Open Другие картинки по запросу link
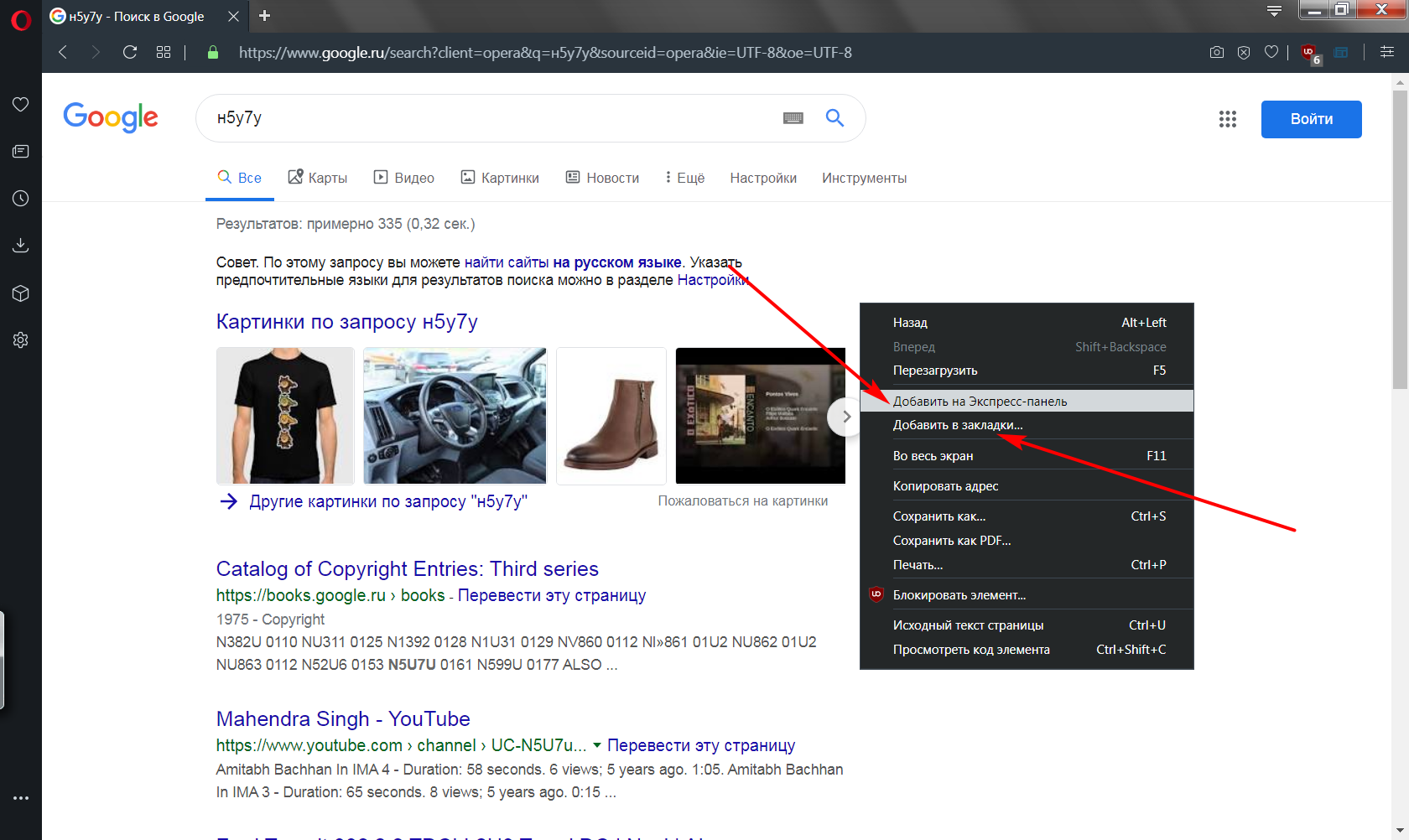Viewport: 1409px width, 840px height. 388,501
